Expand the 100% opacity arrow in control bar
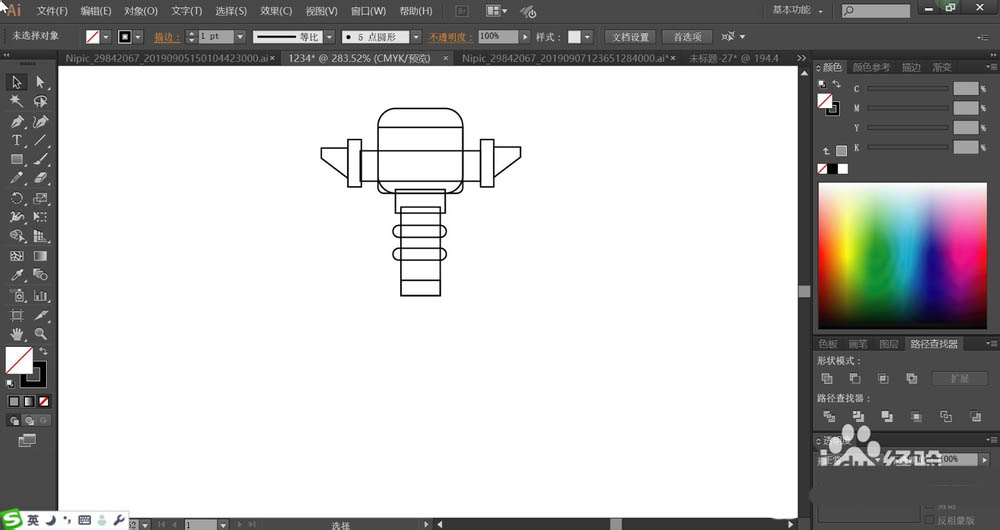 pyautogui.click(x=525, y=37)
